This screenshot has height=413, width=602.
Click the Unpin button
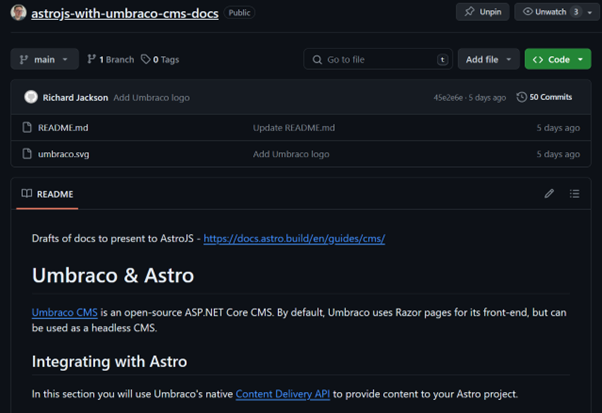[483, 12]
